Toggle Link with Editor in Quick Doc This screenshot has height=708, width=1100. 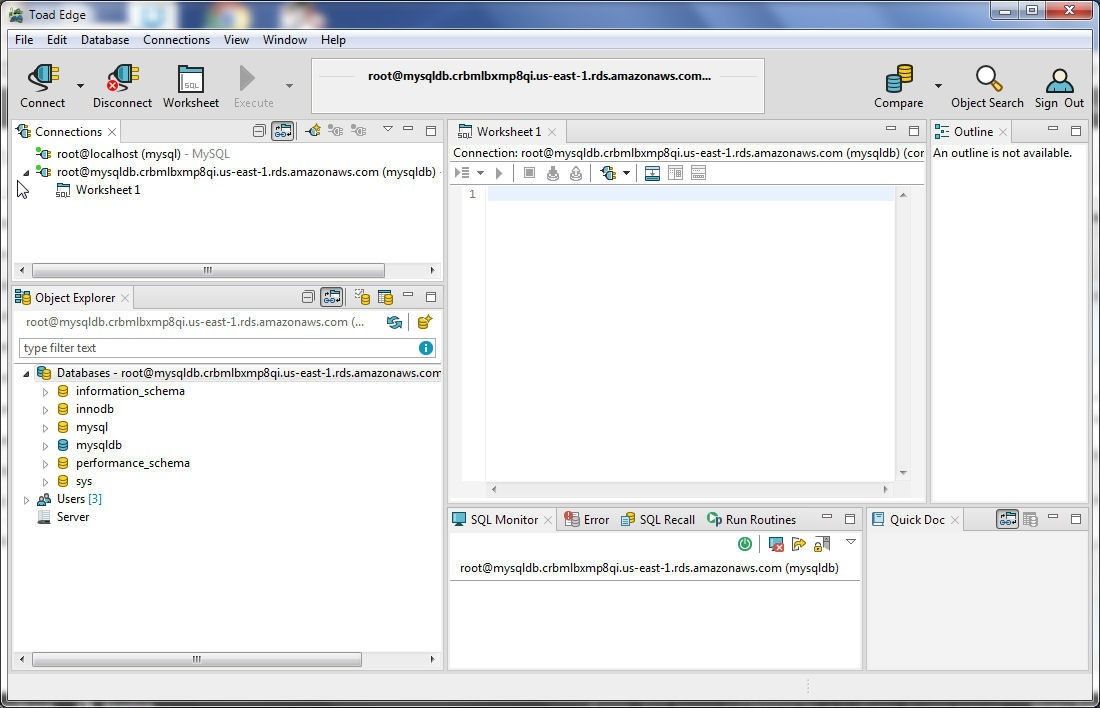pyautogui.click(x=1007, y=519)
